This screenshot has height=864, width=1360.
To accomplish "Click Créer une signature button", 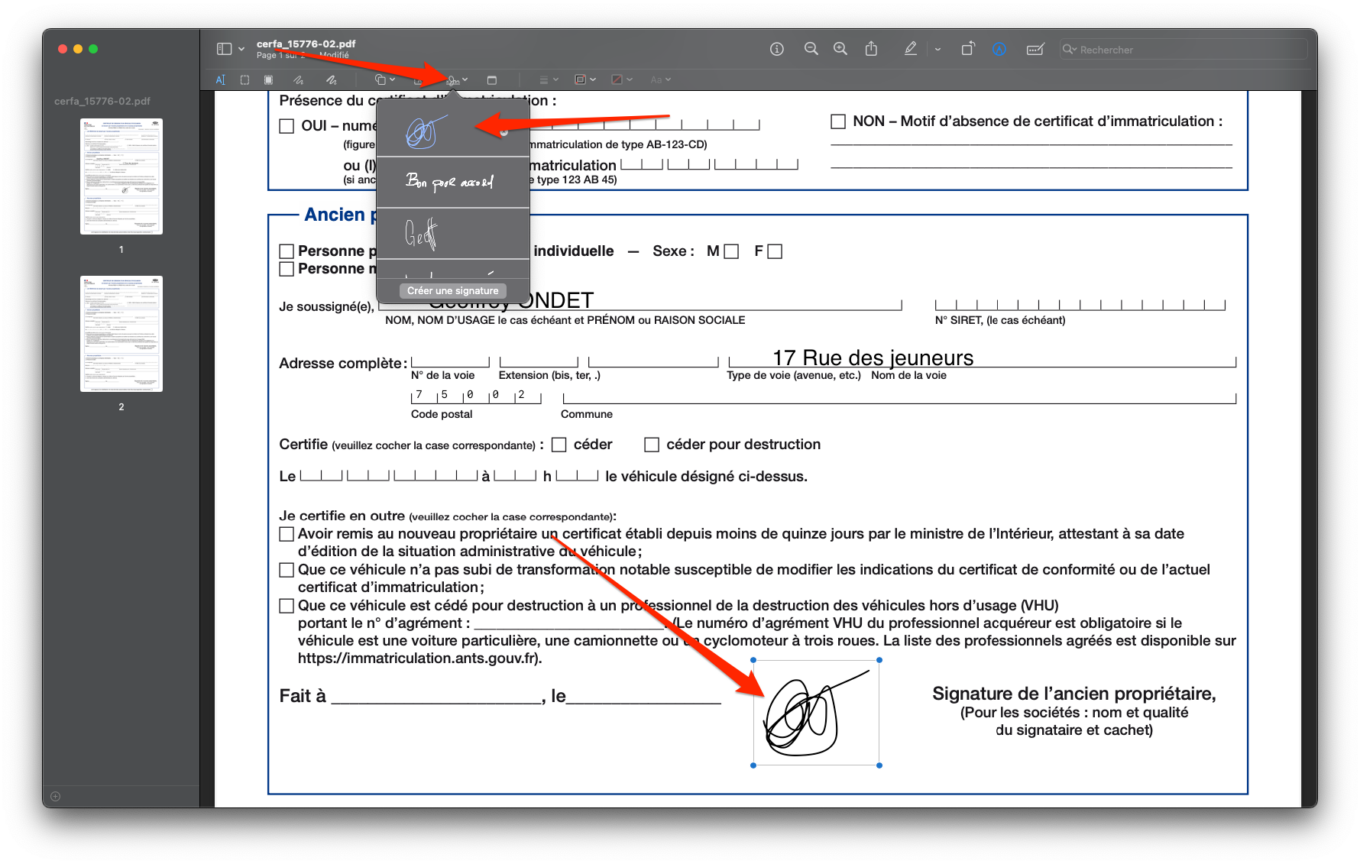I will pos(452,291).
